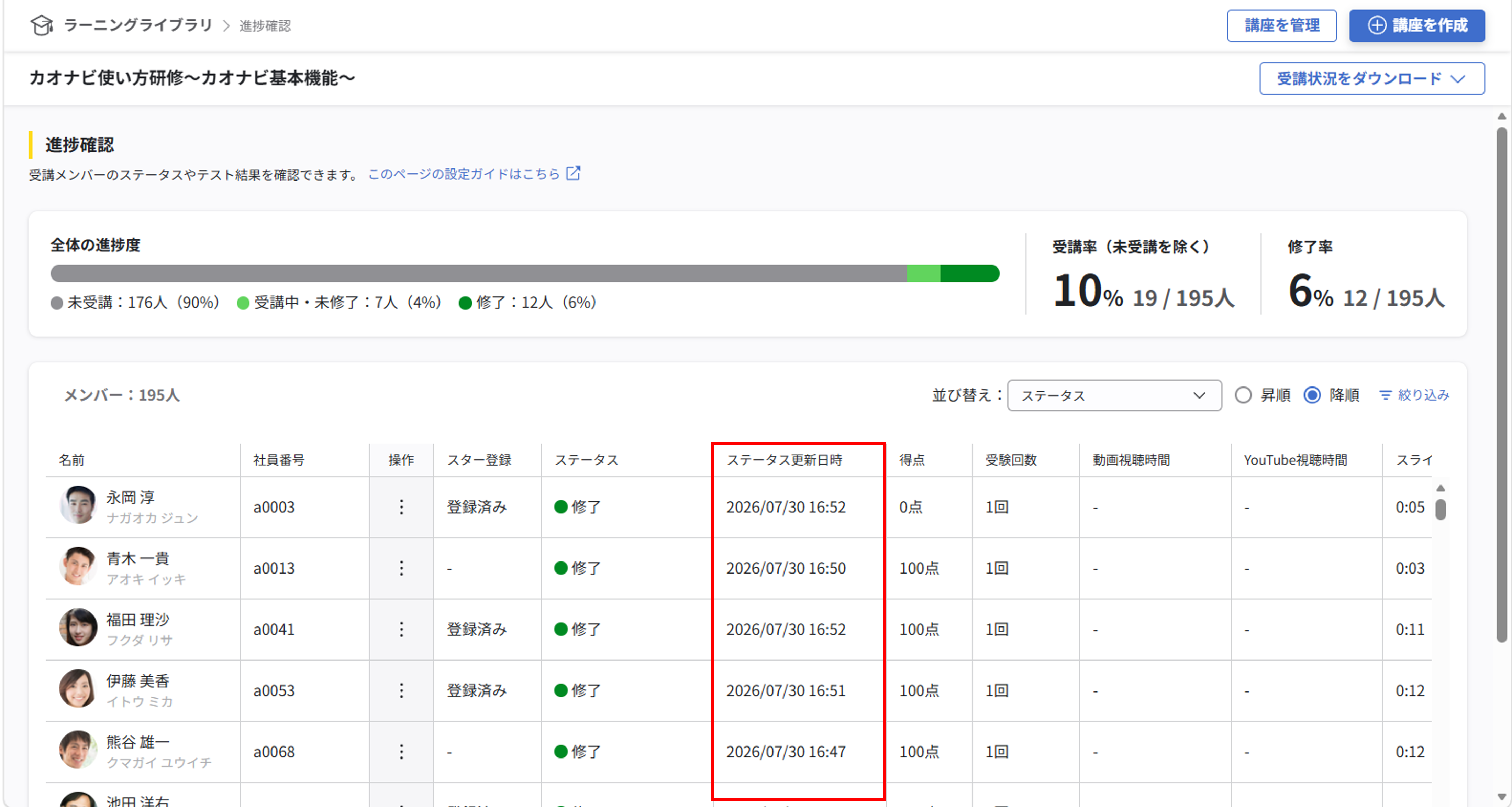Click the スター登録 column header
This screenshot has height=807, width=1512.
(x=479, y=460)
